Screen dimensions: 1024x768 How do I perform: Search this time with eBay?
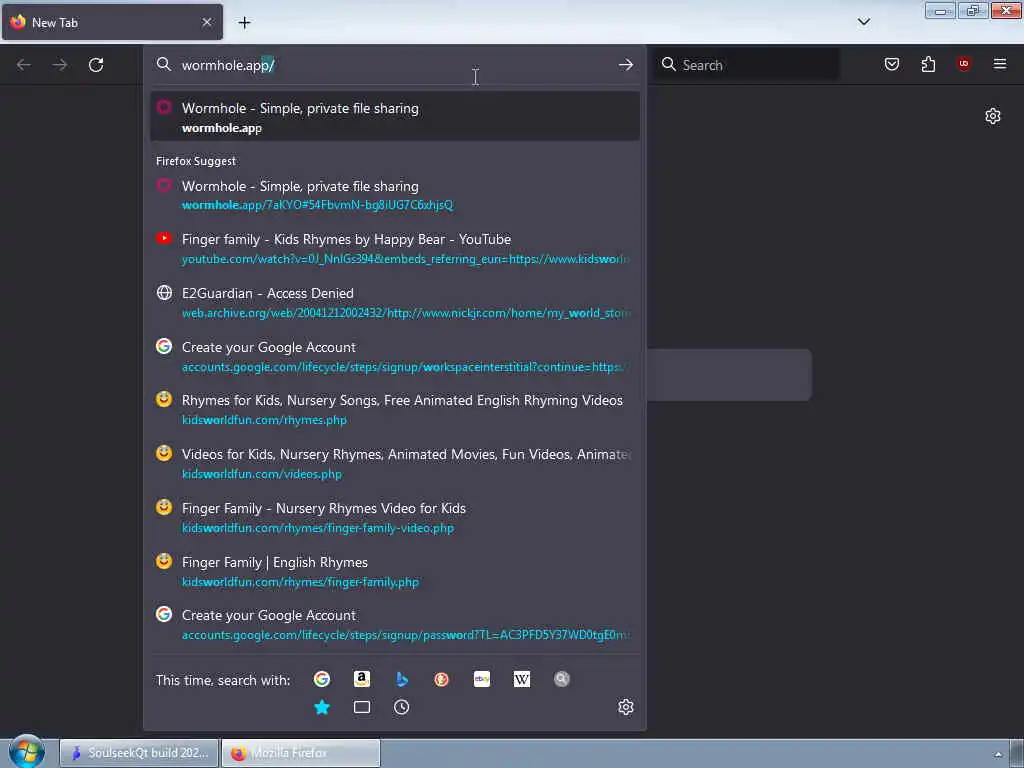tap(481, 679)
